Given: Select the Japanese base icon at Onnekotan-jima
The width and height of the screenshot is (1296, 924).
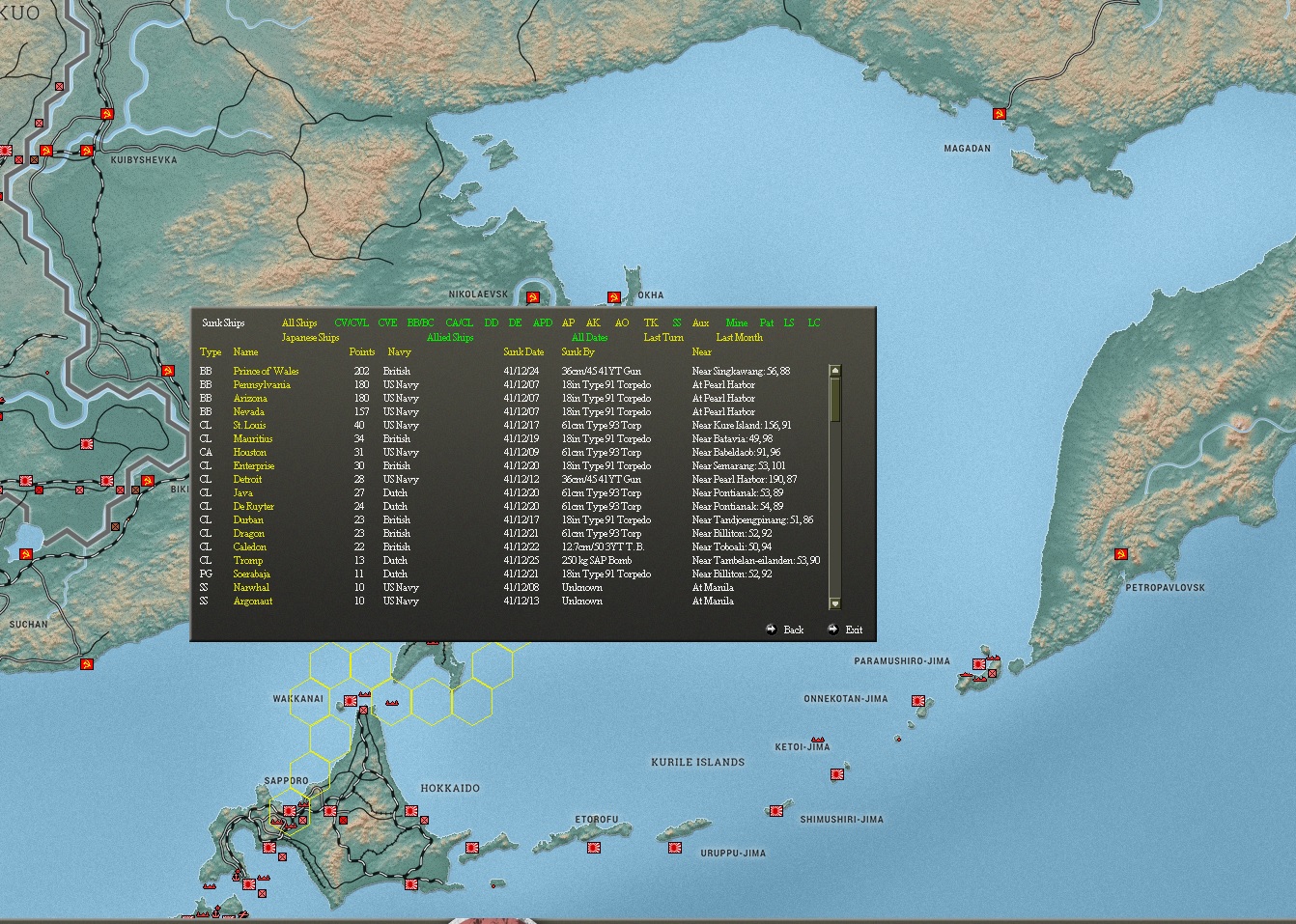Looking at the screenshot, I should (917, 701).
